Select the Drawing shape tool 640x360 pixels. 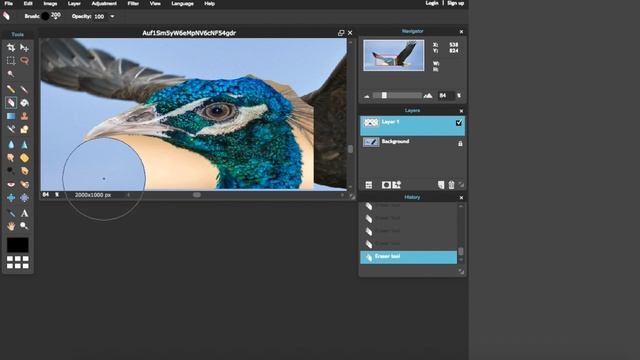click(24, 129)
